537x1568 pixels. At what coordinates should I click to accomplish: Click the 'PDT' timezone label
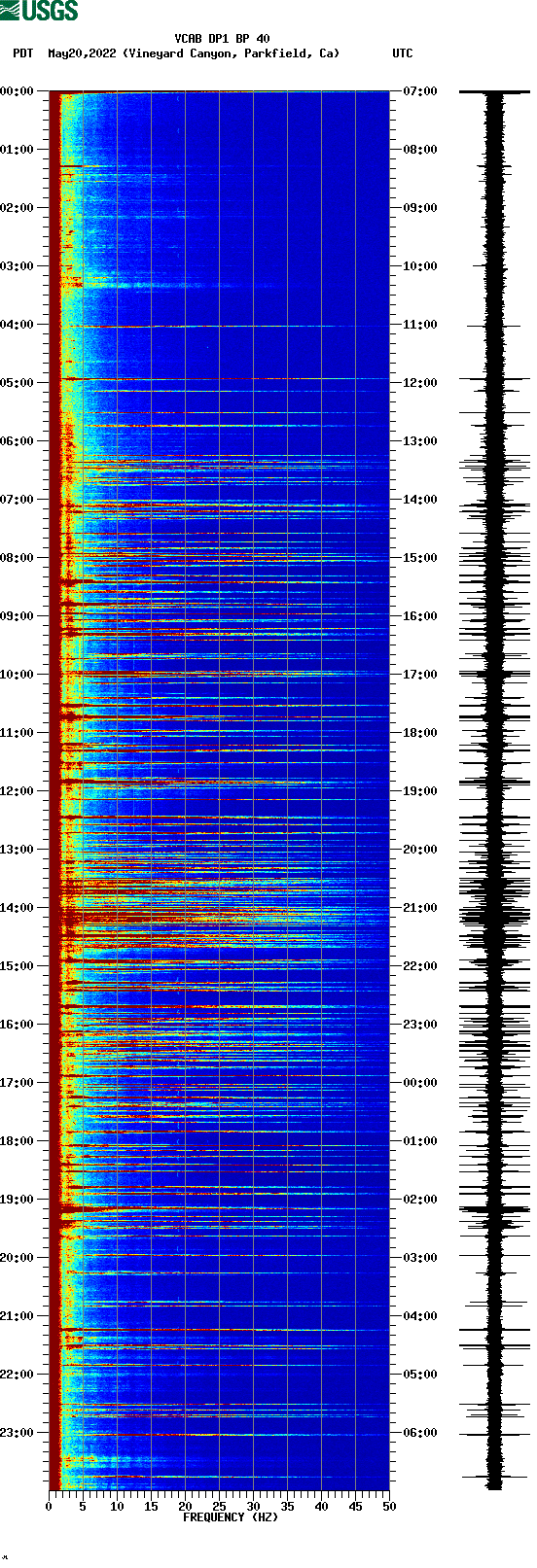click(22, 53)
